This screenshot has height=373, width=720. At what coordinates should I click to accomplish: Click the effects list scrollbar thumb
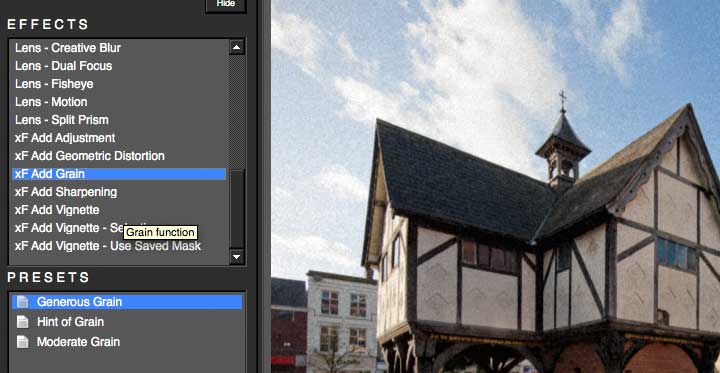click(x=237, y=208)
